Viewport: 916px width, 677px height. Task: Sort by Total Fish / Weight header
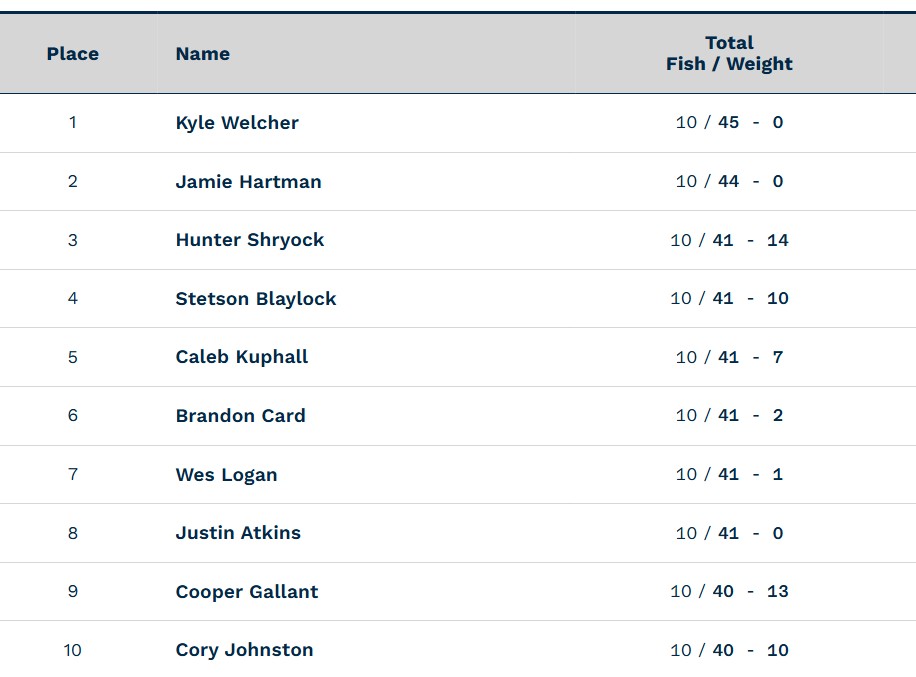[x=729, y=54]
